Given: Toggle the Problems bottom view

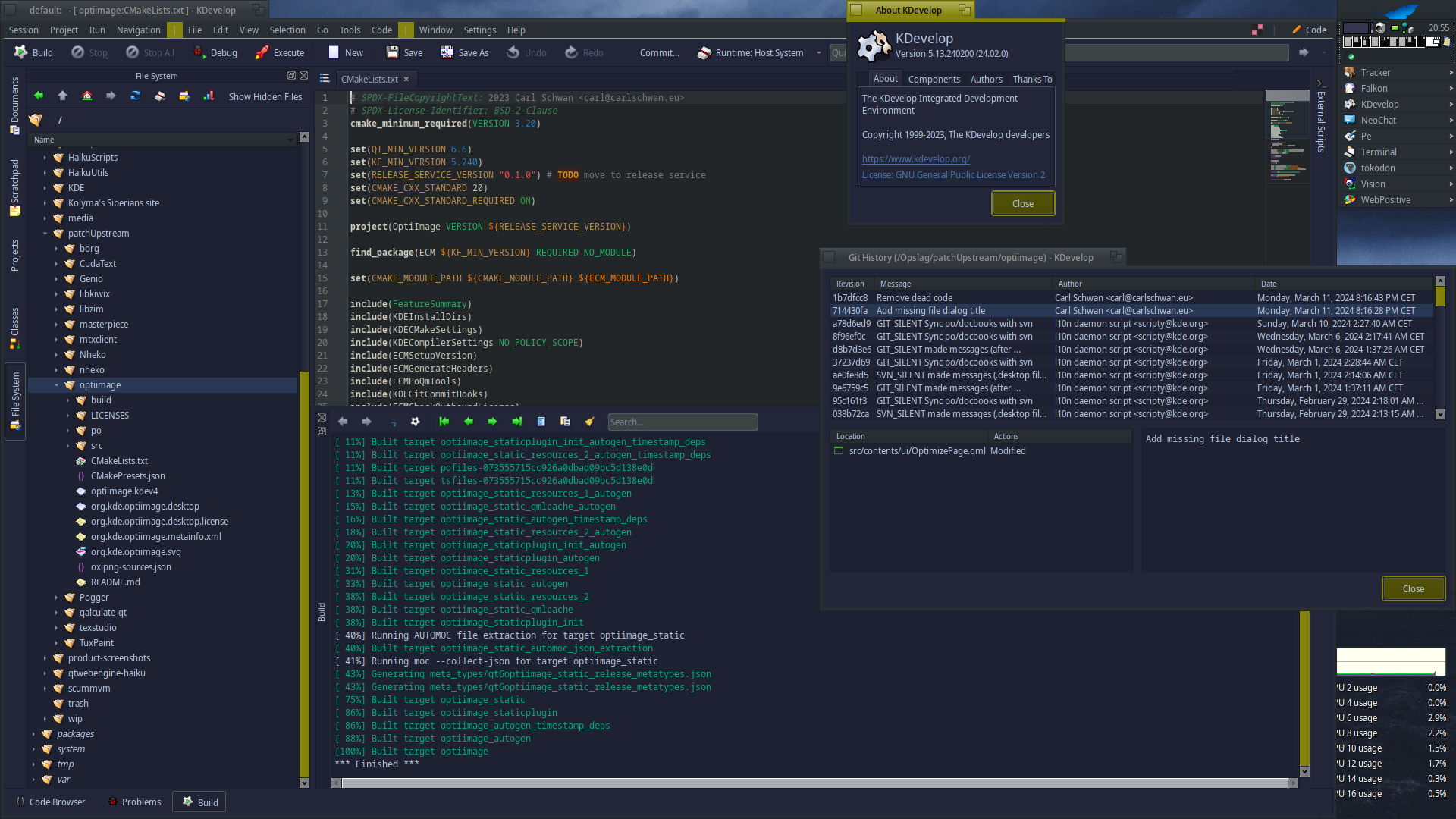Looking at the screenshot, I should [x=134, y=802].
